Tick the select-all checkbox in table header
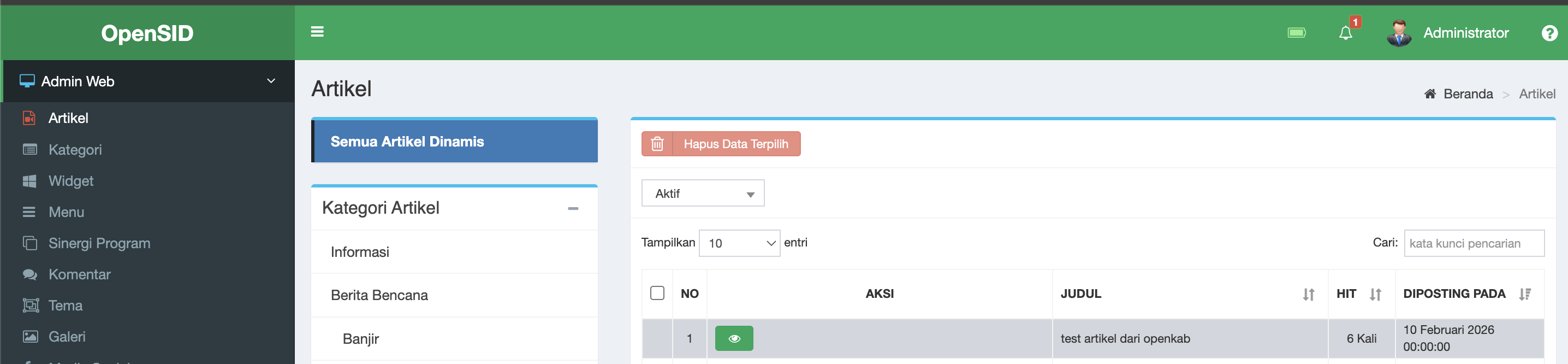This screenshot has width=1568, height=364. click(657, 293)
